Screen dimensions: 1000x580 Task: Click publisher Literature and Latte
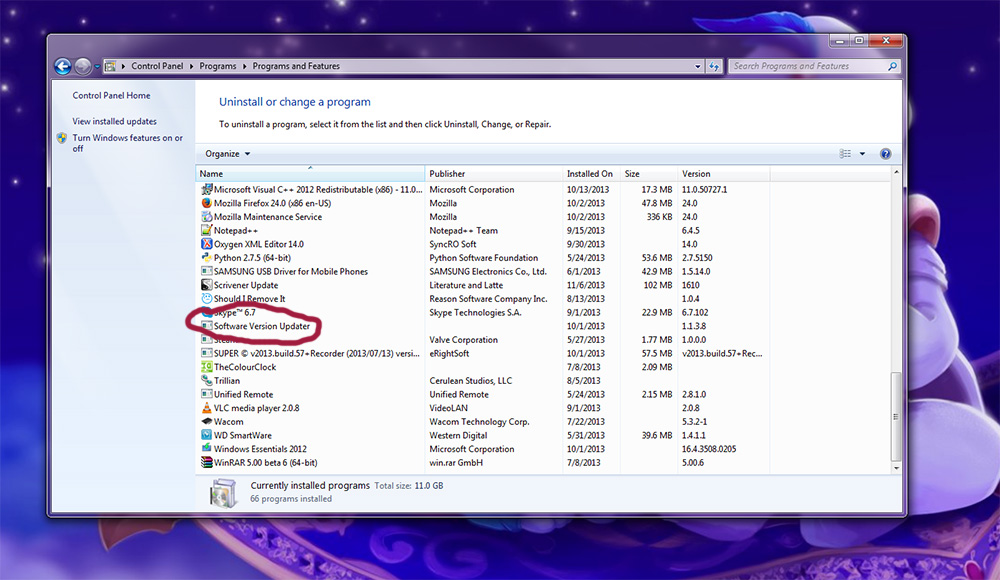(x=466, y=285)
